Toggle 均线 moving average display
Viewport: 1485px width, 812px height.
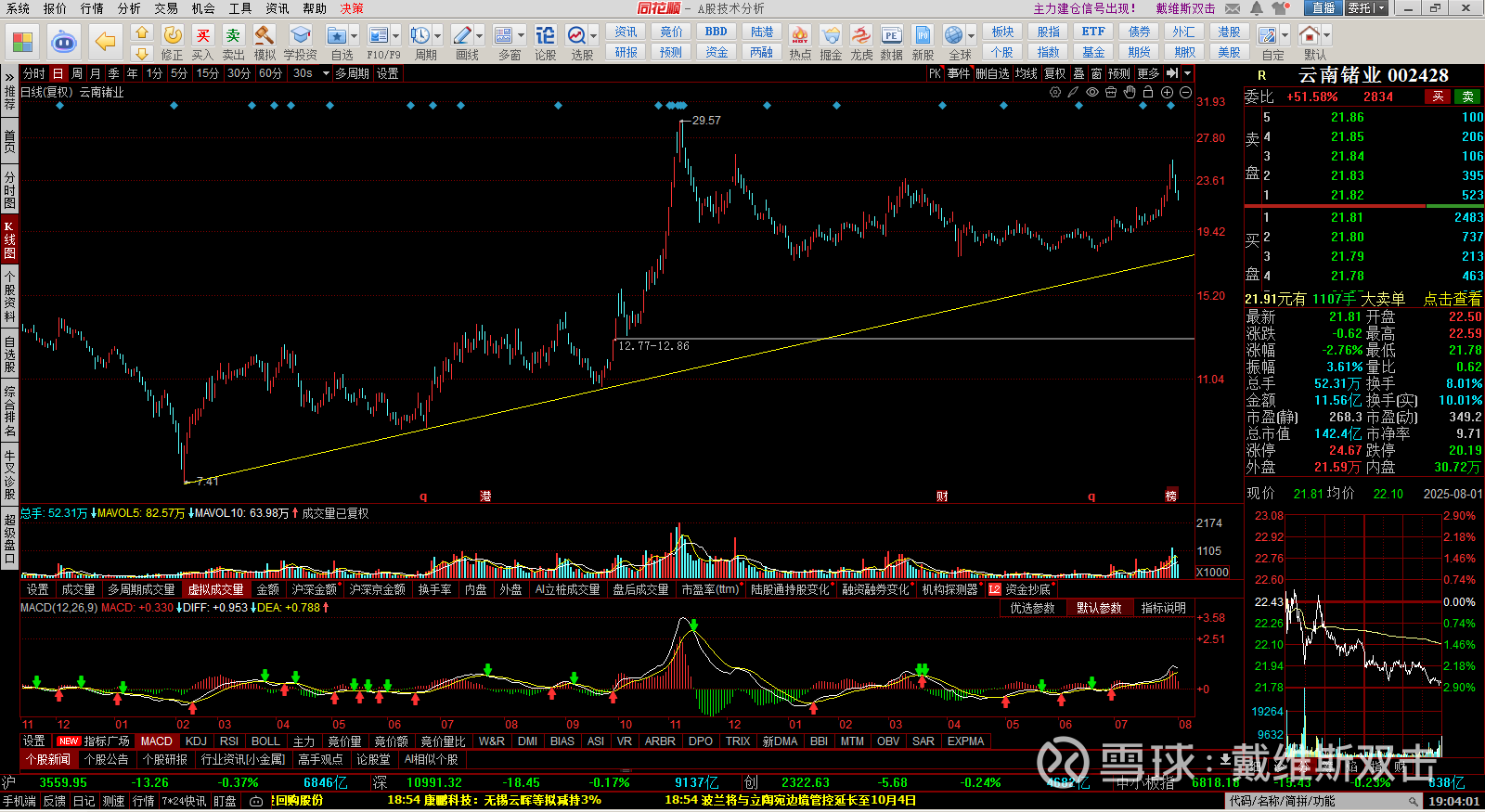click(1026, 73)
